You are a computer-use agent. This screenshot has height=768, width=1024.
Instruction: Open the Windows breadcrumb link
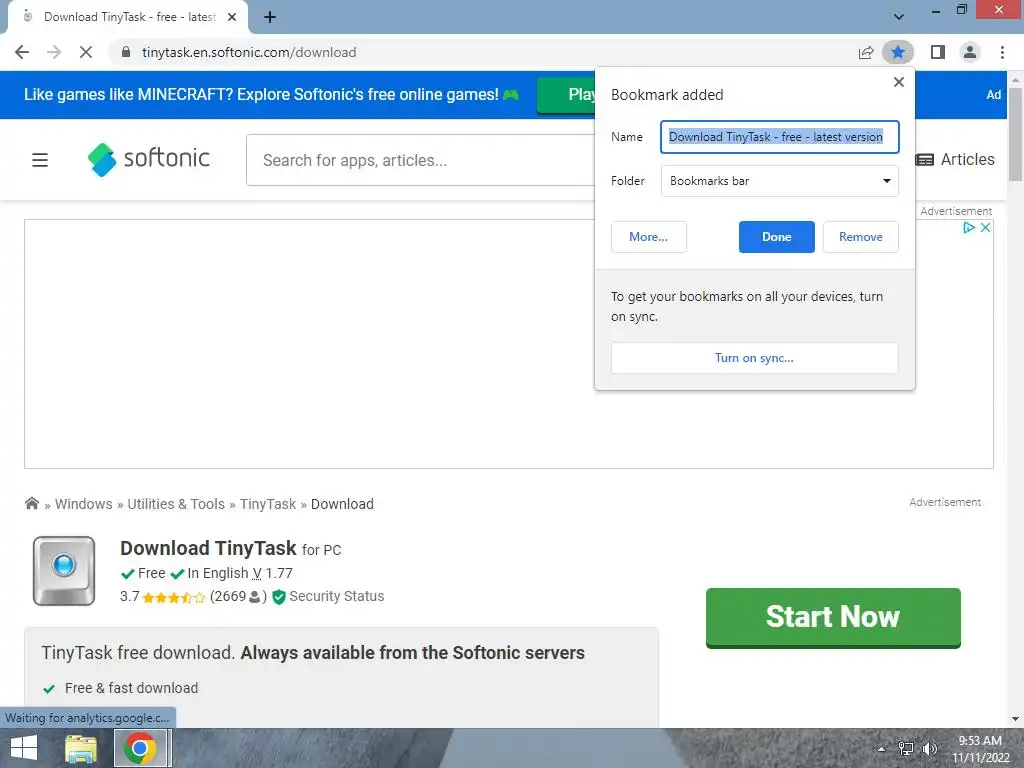[x=84, y=504]
